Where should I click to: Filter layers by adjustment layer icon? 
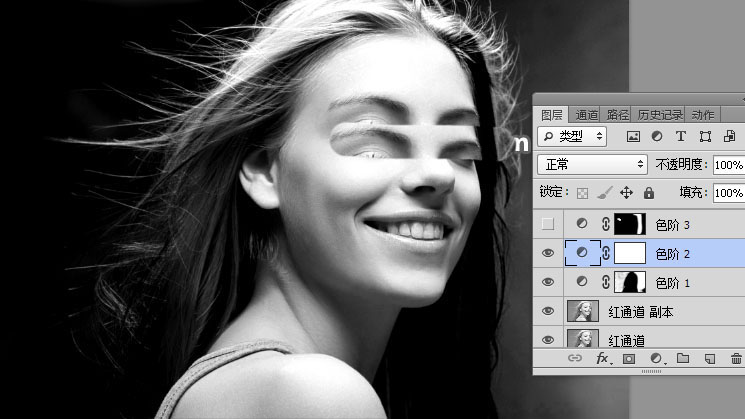coord(657,136)
